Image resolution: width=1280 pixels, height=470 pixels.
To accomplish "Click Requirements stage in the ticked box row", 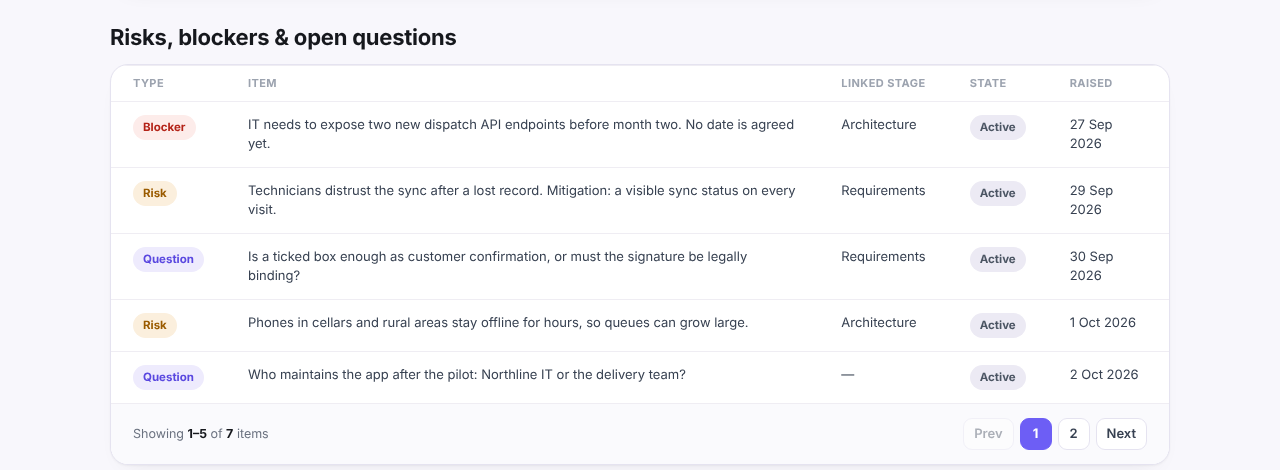I will pyautogui.click(x=883, y=256).
